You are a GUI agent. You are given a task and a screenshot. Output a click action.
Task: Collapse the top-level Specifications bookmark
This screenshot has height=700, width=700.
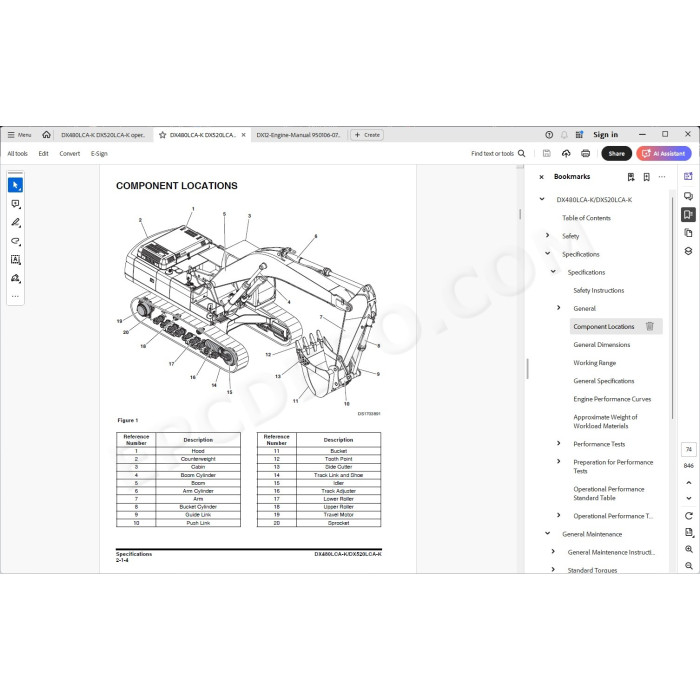click(x=548, y=254)
